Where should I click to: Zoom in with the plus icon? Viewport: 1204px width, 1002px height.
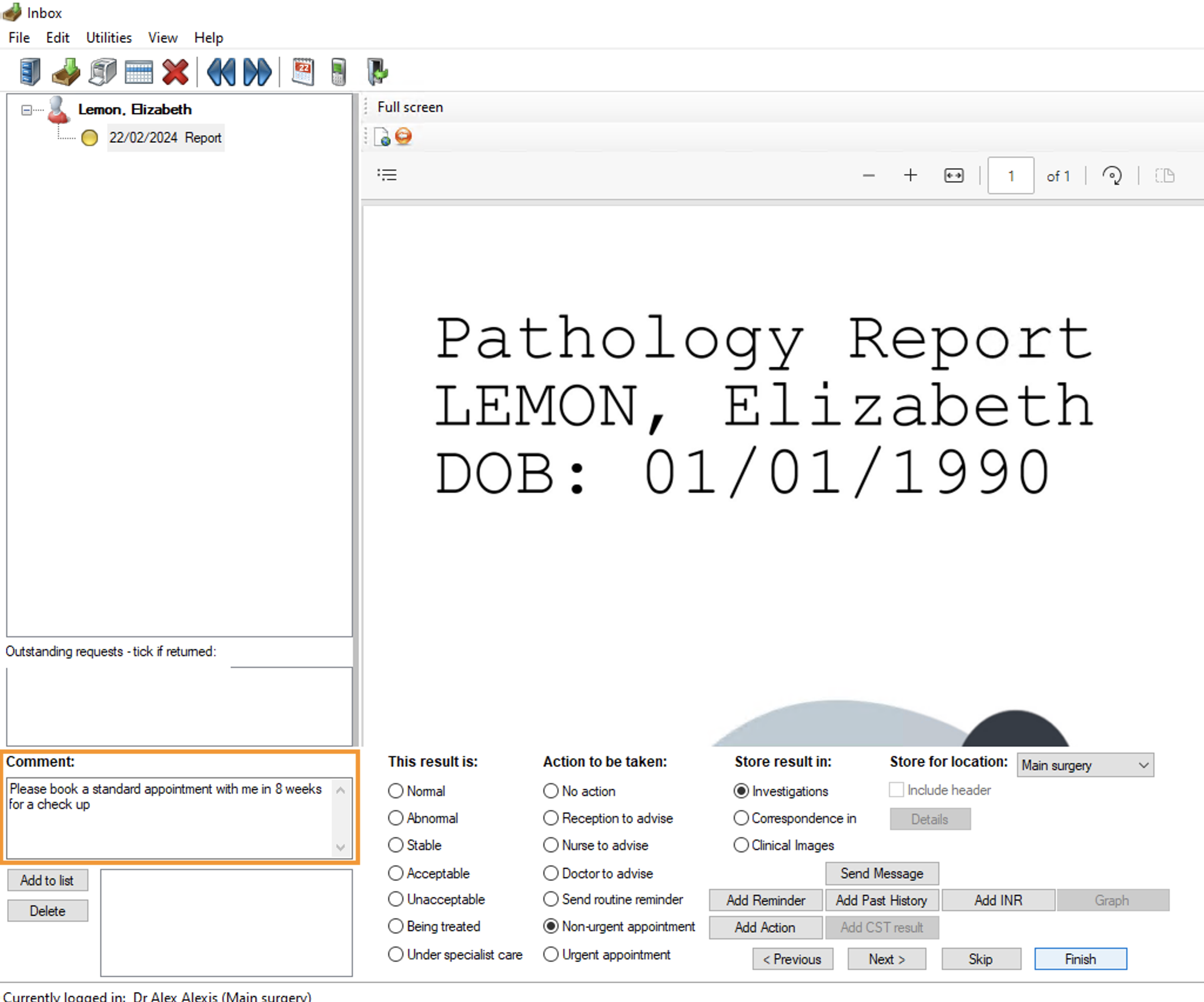pyautogui.click(x=910, y=175)
